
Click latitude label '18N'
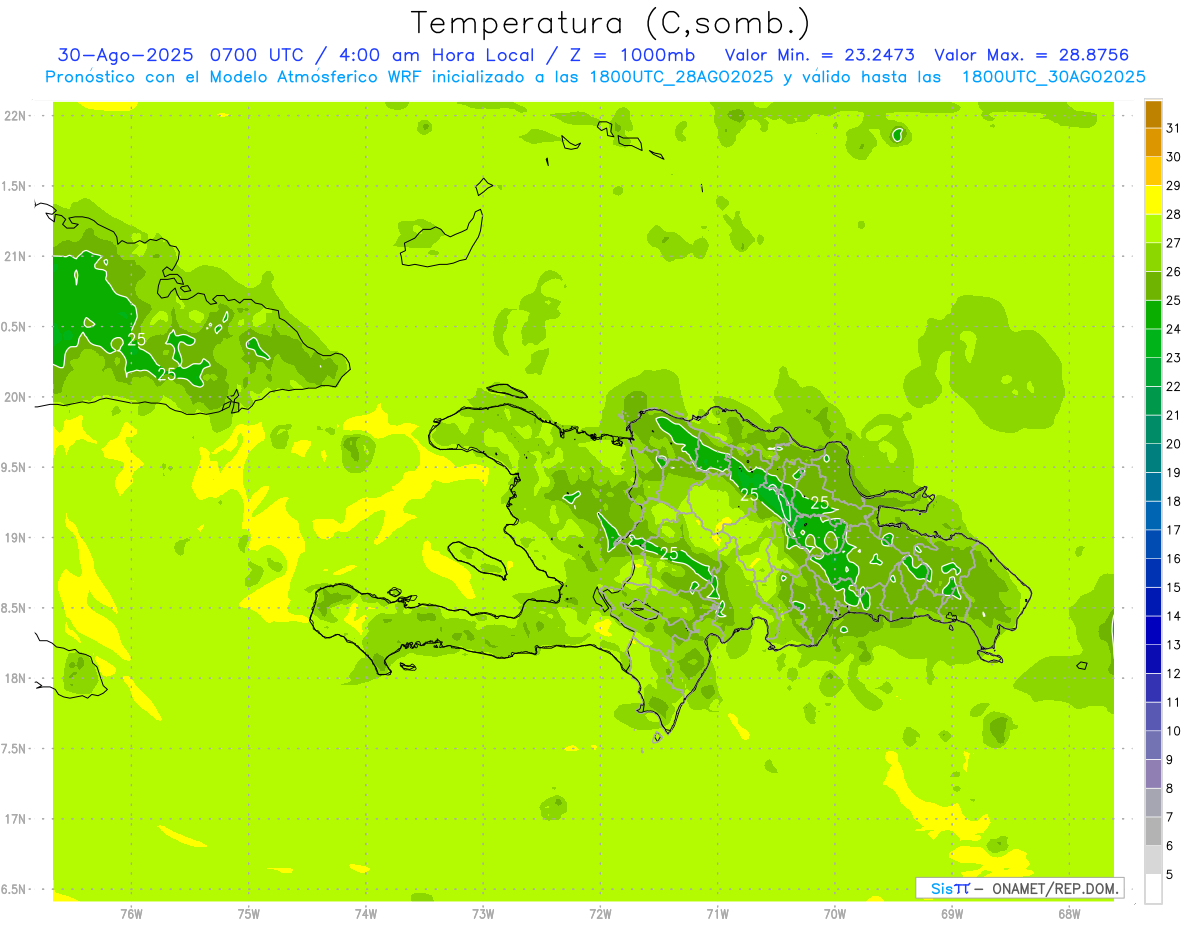14,679
